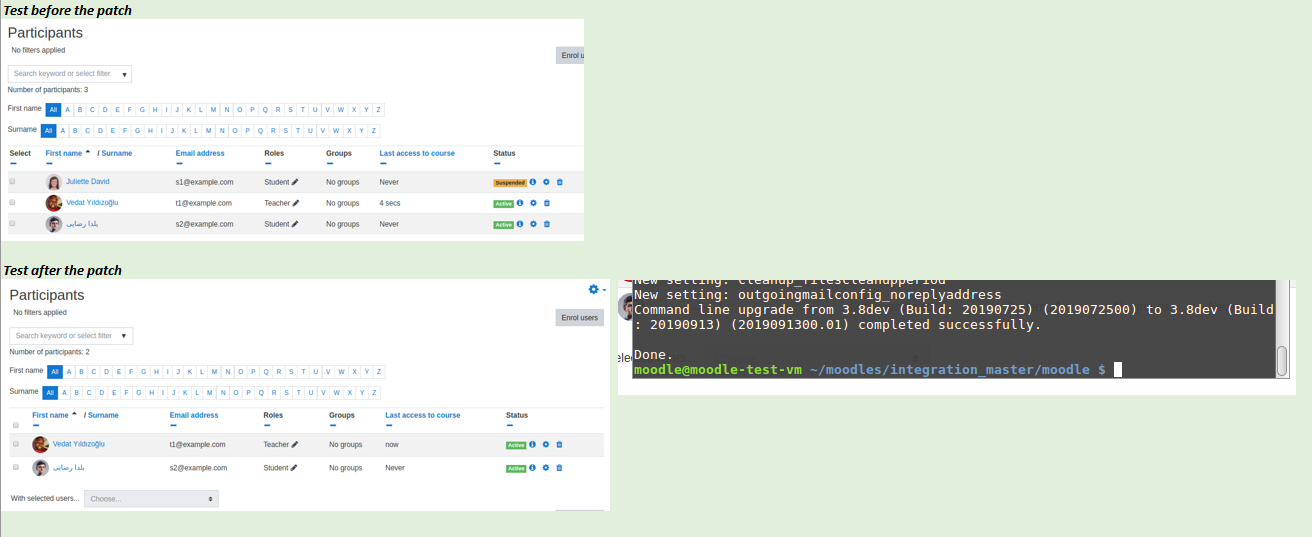
Task: Unenrol s2@example.com via trash icon, after-patch table
Action: point(560,468)
